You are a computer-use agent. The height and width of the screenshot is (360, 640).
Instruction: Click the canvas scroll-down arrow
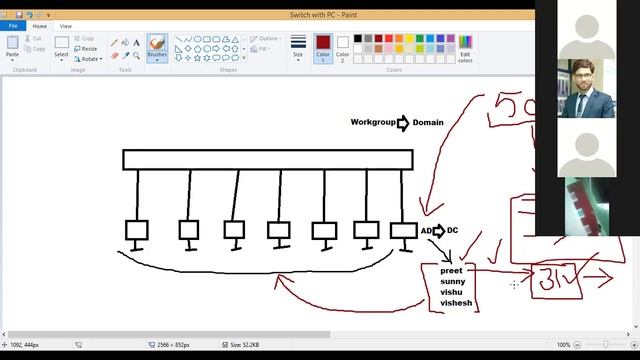click(x=636, y=327)
